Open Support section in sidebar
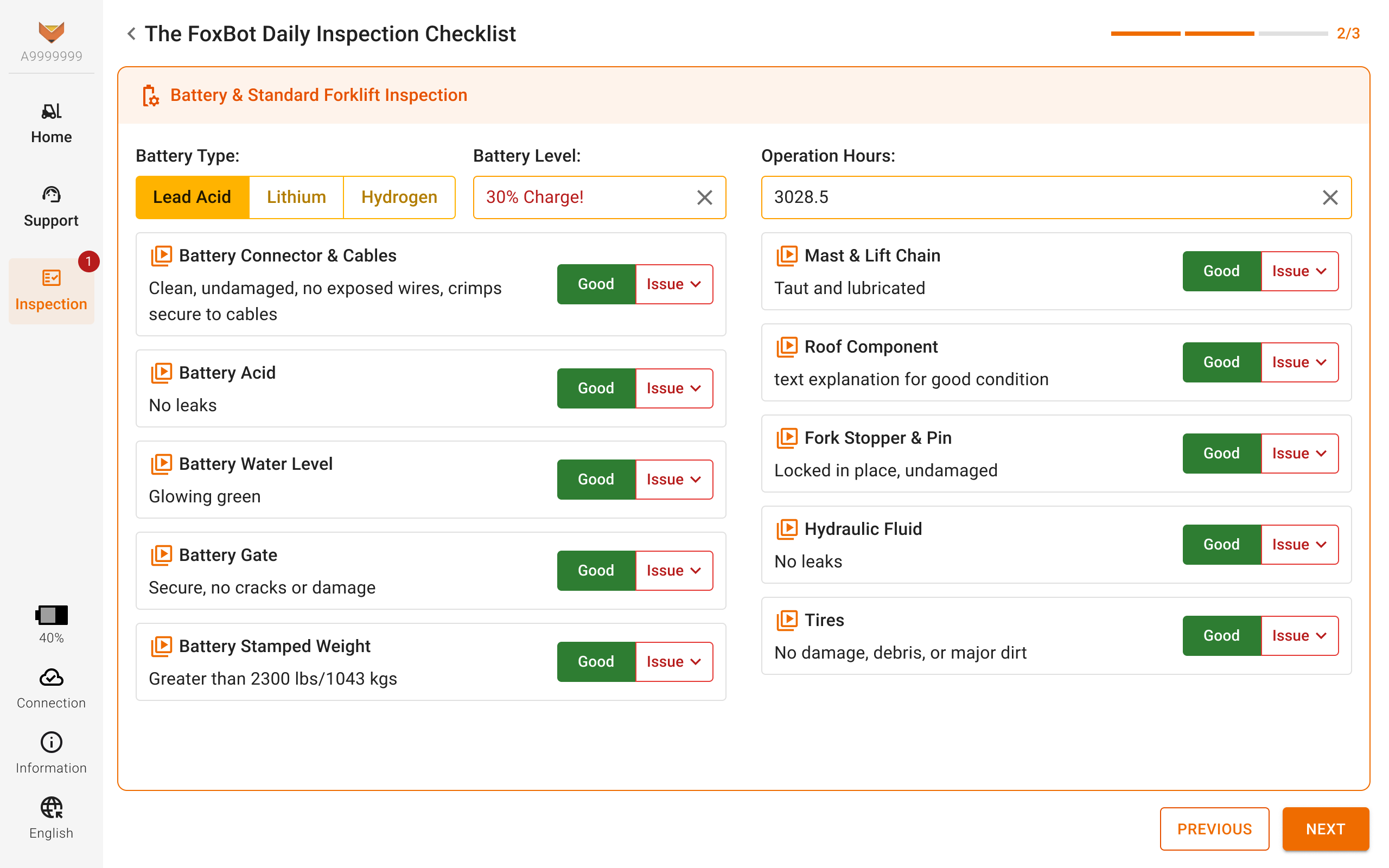Screen dimensions: 1389x868 click(51, 207)
